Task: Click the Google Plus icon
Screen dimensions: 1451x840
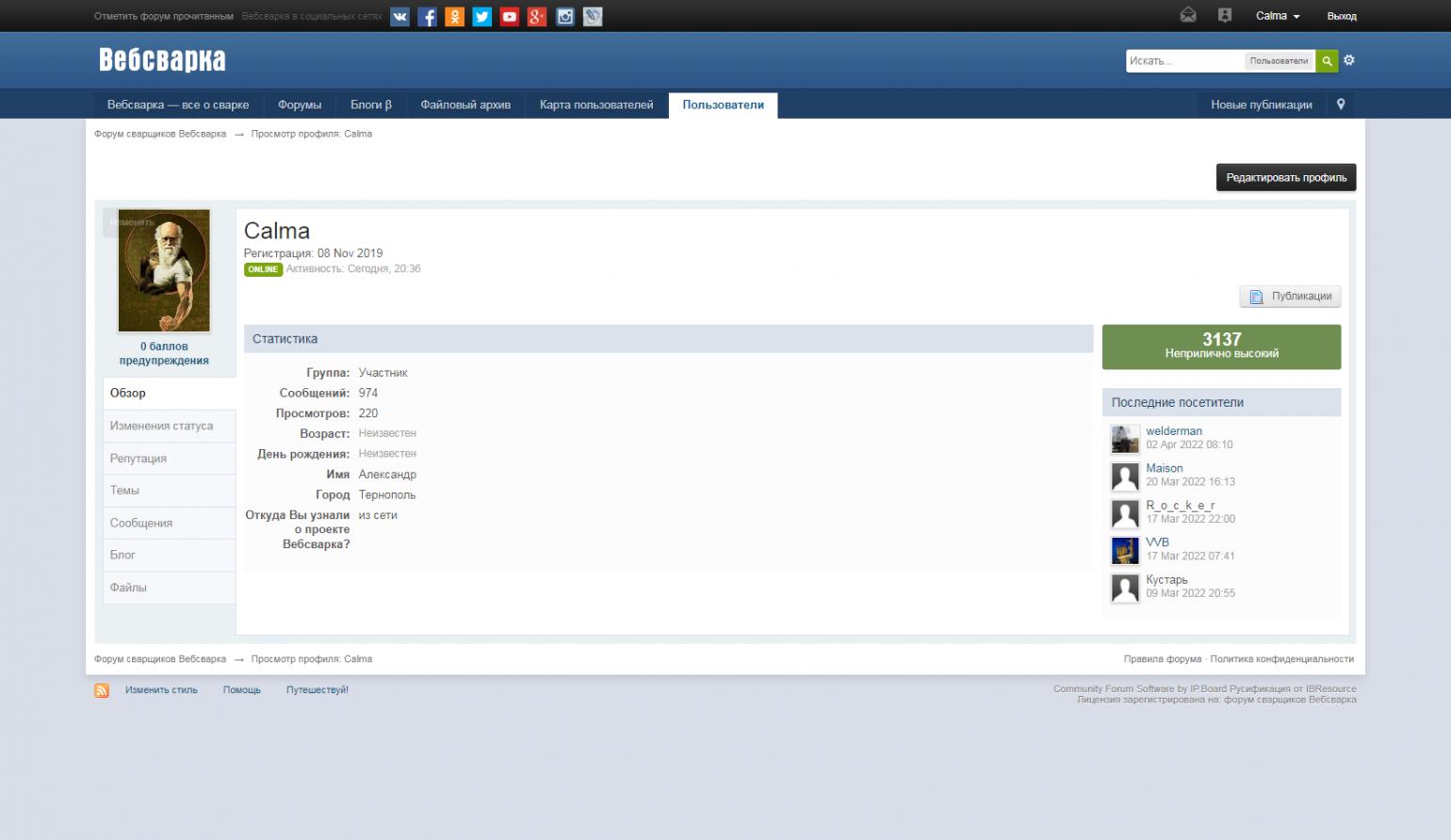Action: (x=537, y=16)
